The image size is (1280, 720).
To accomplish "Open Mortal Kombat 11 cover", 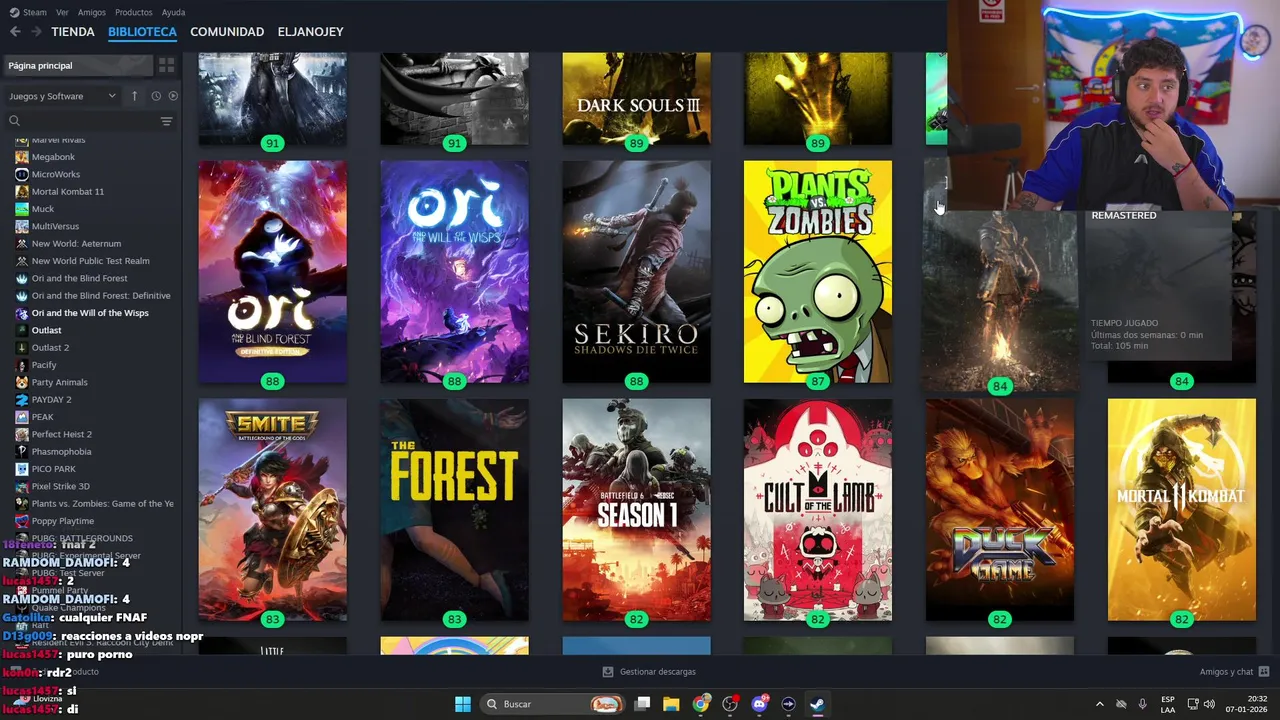I will (1182, 510).
